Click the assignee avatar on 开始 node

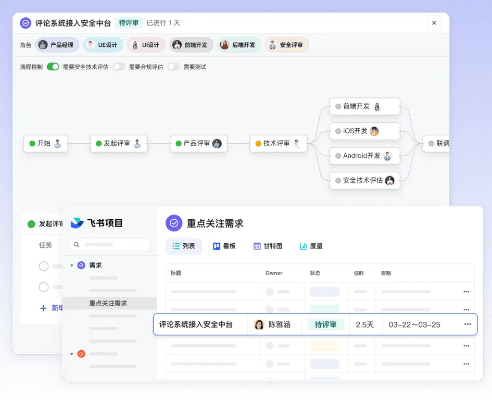tap(58, 143)
